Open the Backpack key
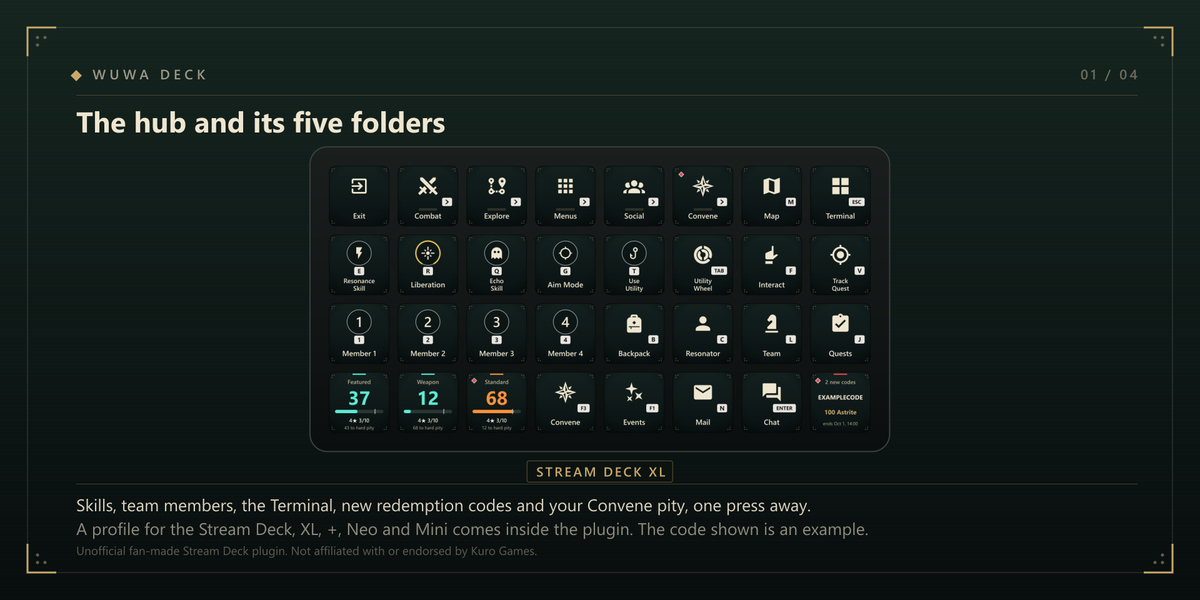Viewport: 1200px width, 600px height. [634, 334]
